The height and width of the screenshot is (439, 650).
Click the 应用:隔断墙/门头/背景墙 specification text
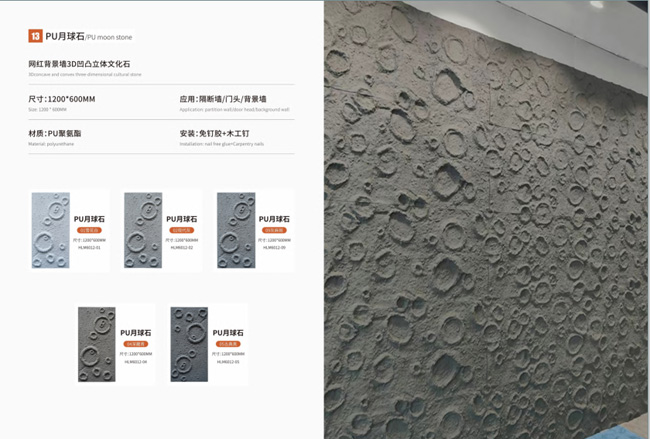223,99
